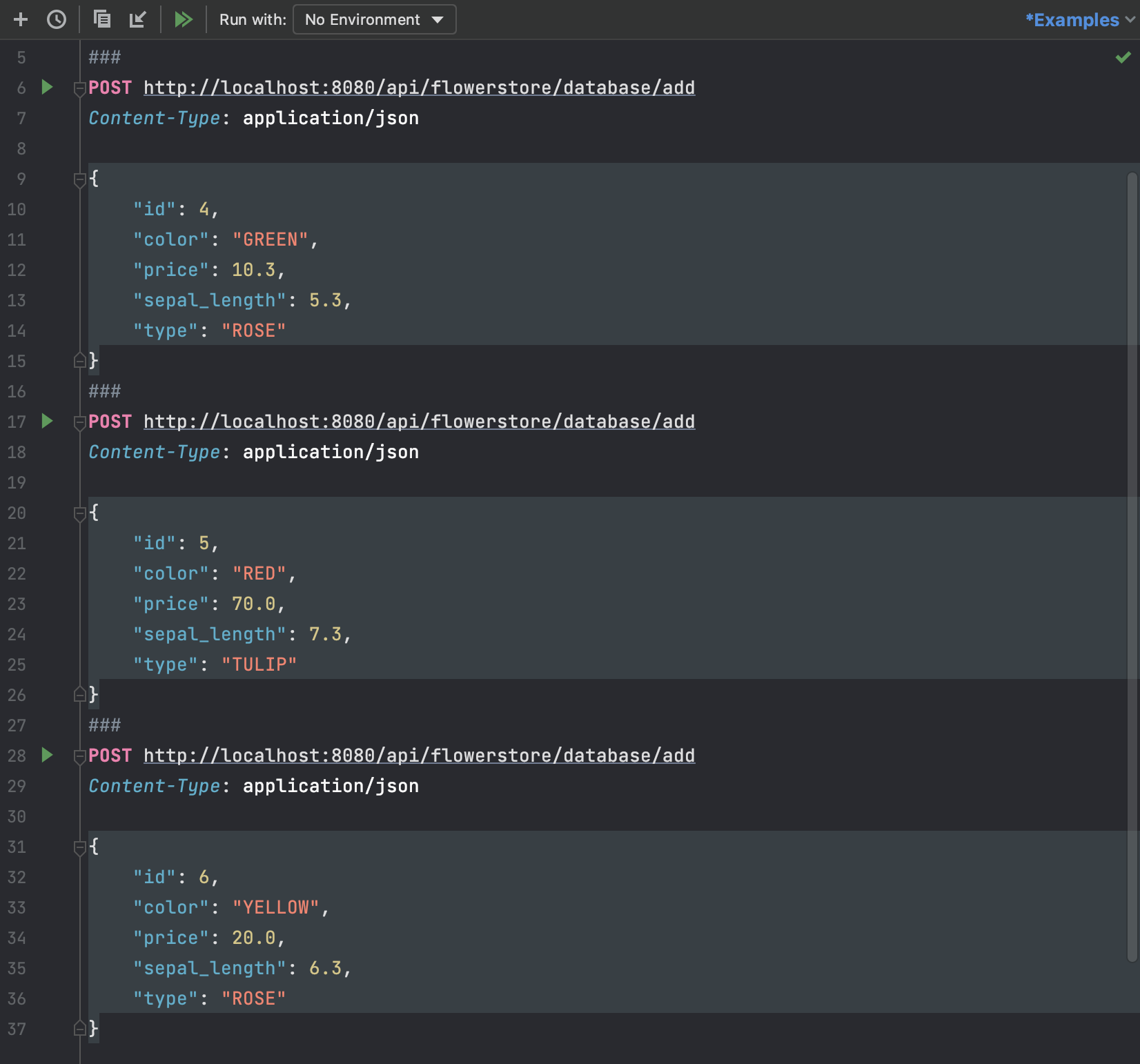Click the price value 20.0

254,938
